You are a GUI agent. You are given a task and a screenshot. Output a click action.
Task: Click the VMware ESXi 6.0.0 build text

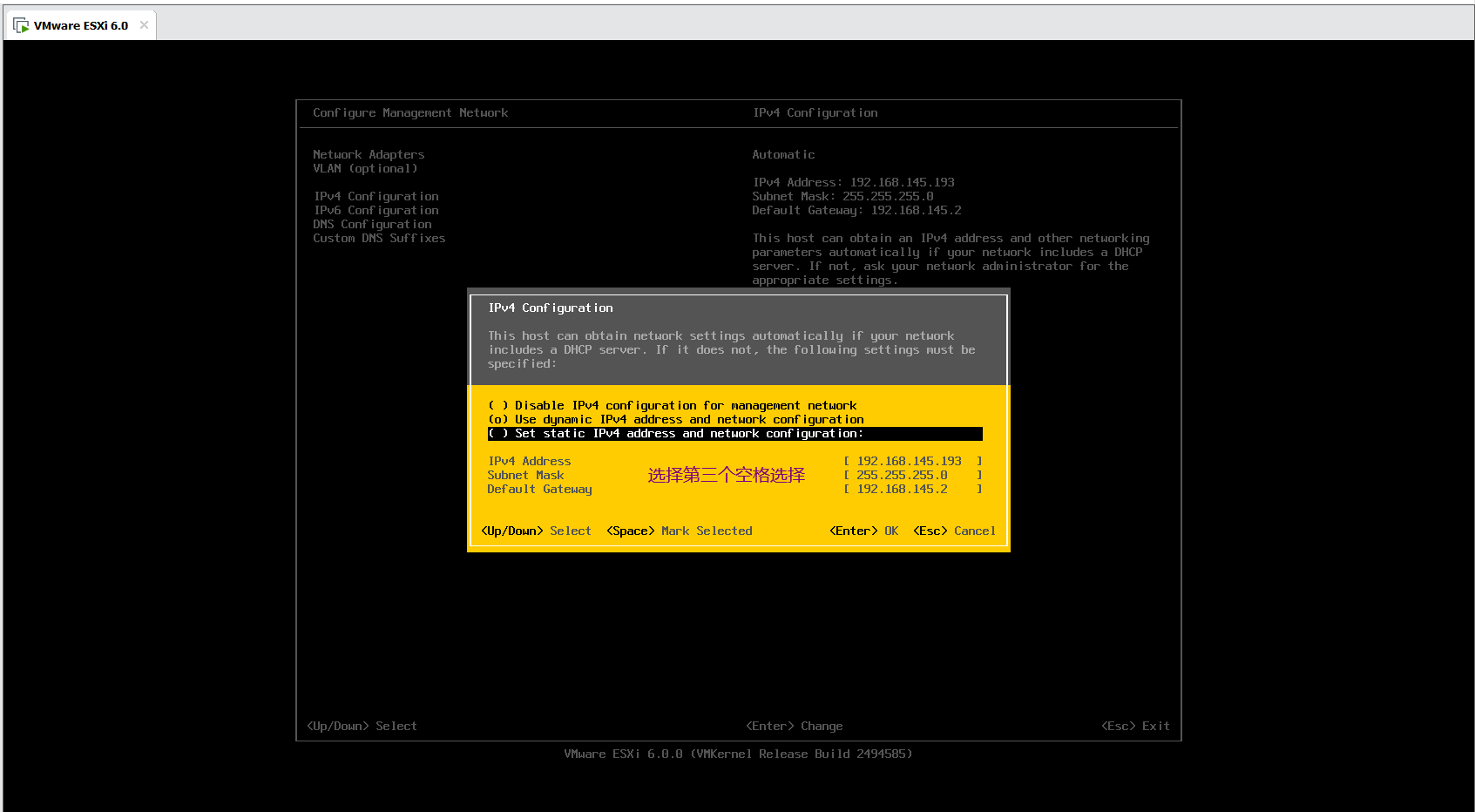[x=738, y=754]
